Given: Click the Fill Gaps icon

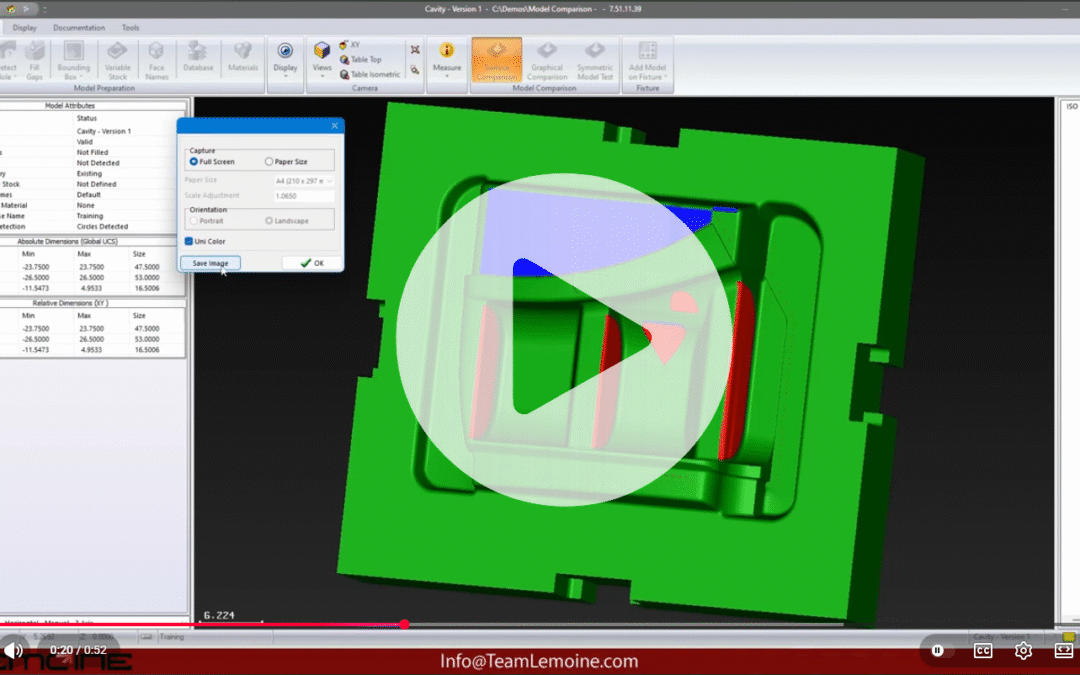Looking at the screenshot, I should click(x=35, y=61).
